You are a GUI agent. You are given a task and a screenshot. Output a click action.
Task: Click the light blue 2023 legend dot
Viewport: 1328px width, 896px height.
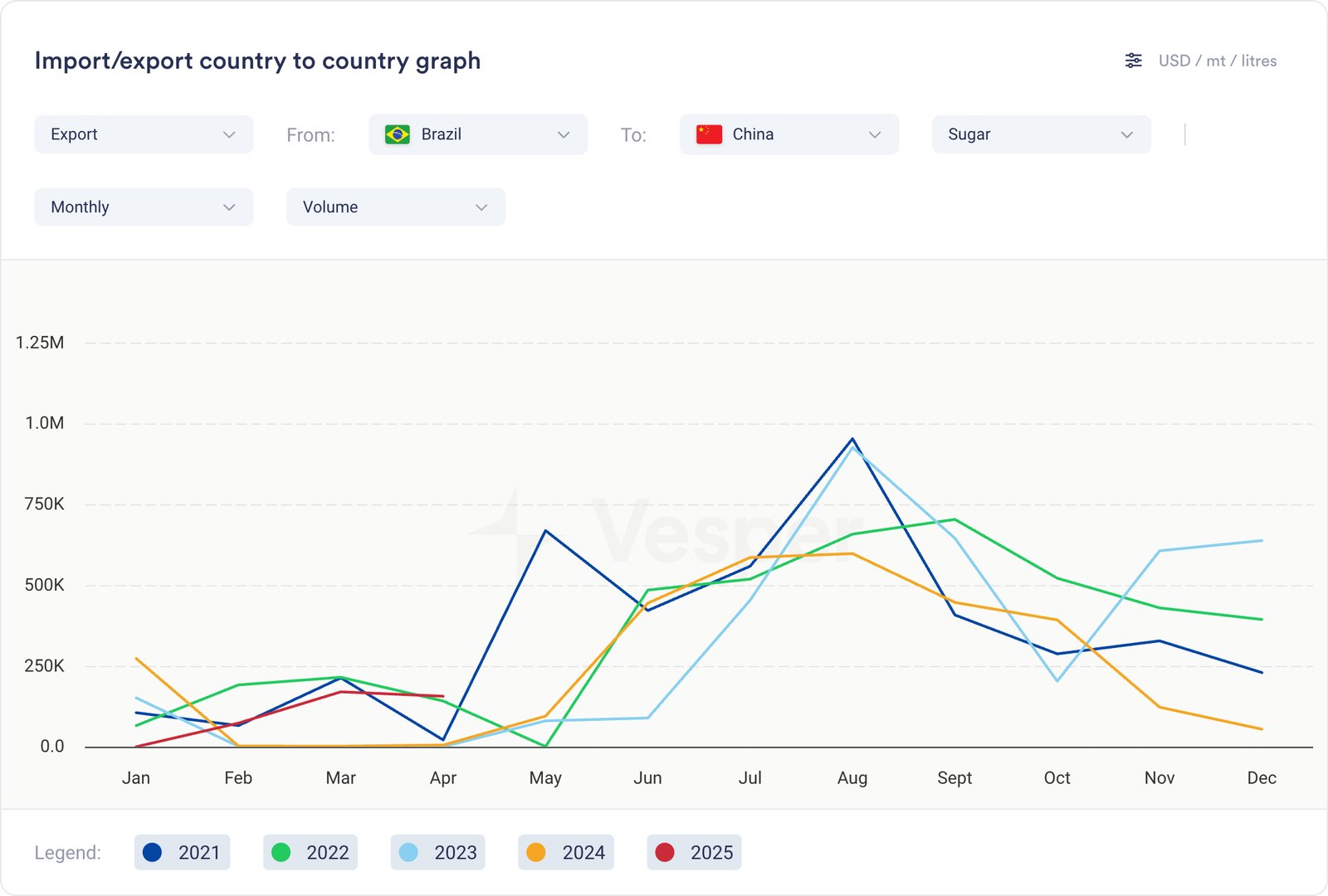[x=408, y=852]
